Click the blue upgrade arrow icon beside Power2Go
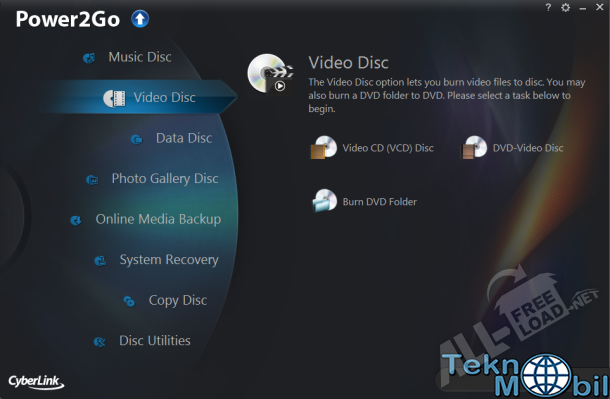This screenshot has height=399, width=610. pyautogui.click(x=140, y=19)
